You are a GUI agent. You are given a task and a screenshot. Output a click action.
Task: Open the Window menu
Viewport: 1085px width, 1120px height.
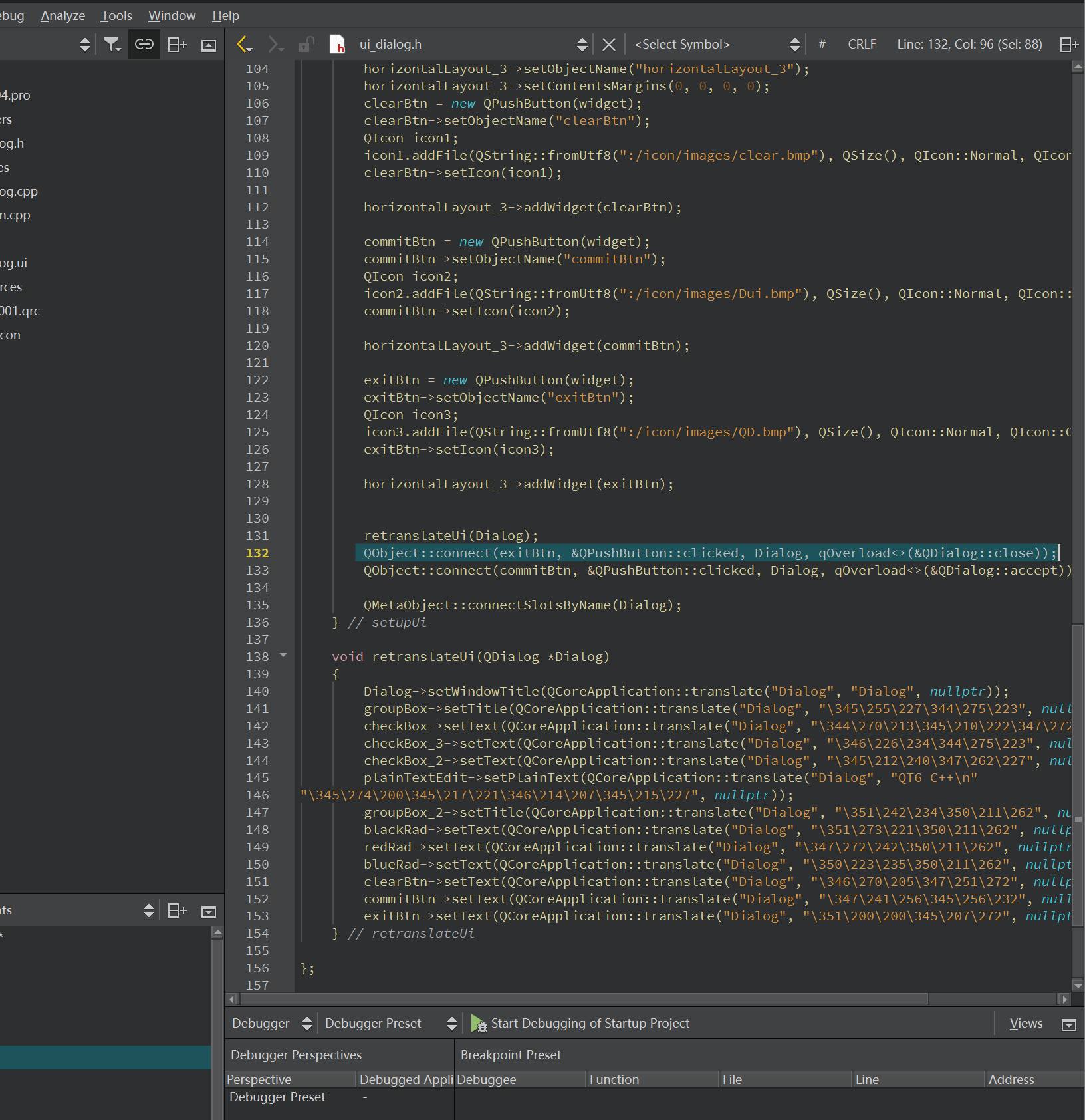click(x=172, y=15)
